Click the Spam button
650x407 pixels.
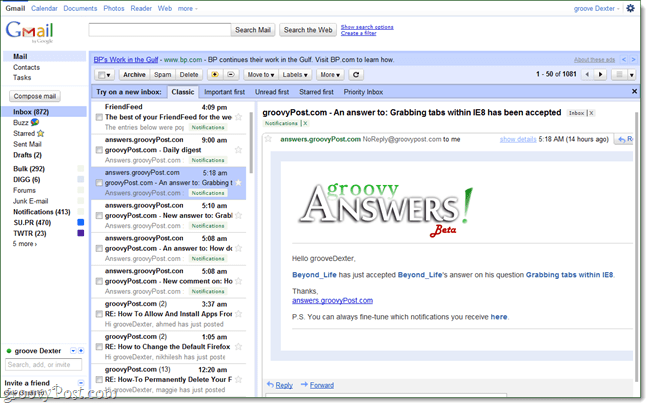162,75
